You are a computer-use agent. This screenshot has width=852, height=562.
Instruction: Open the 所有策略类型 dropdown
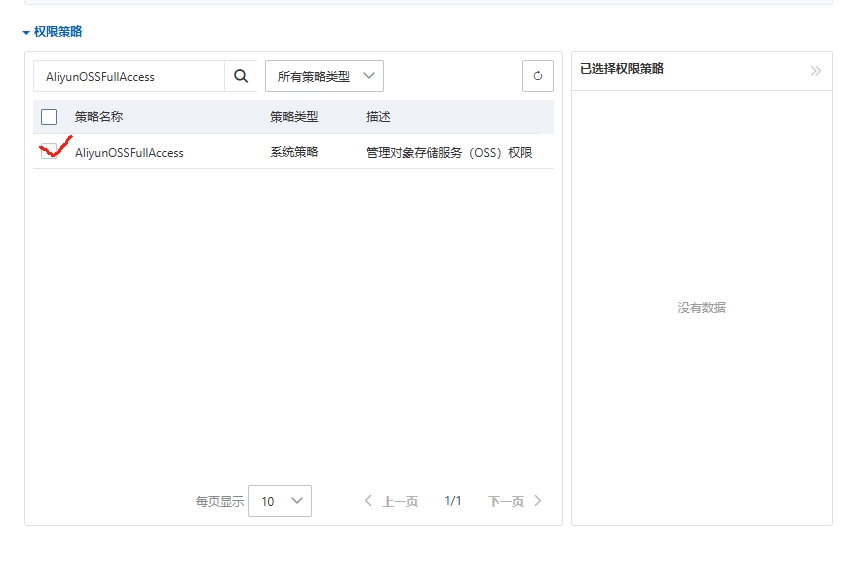pos(324,76)
